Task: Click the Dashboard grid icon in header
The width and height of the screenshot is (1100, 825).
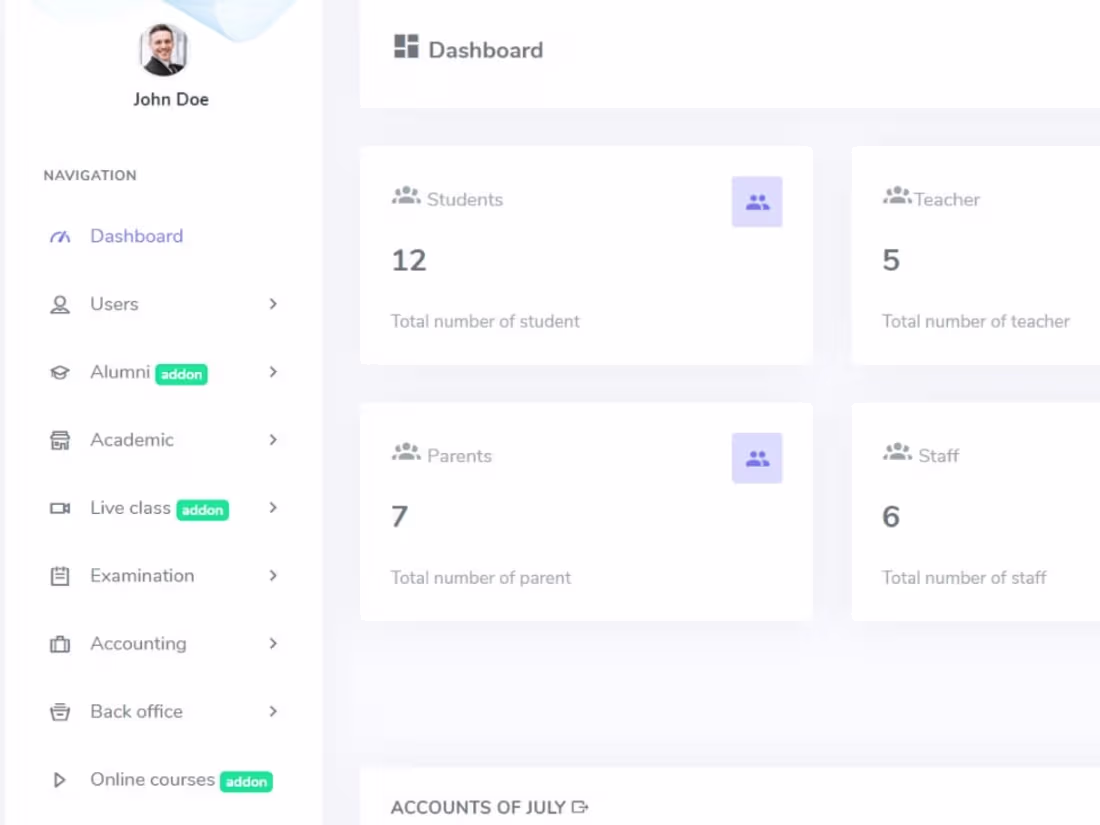Action: pos(406,47)
